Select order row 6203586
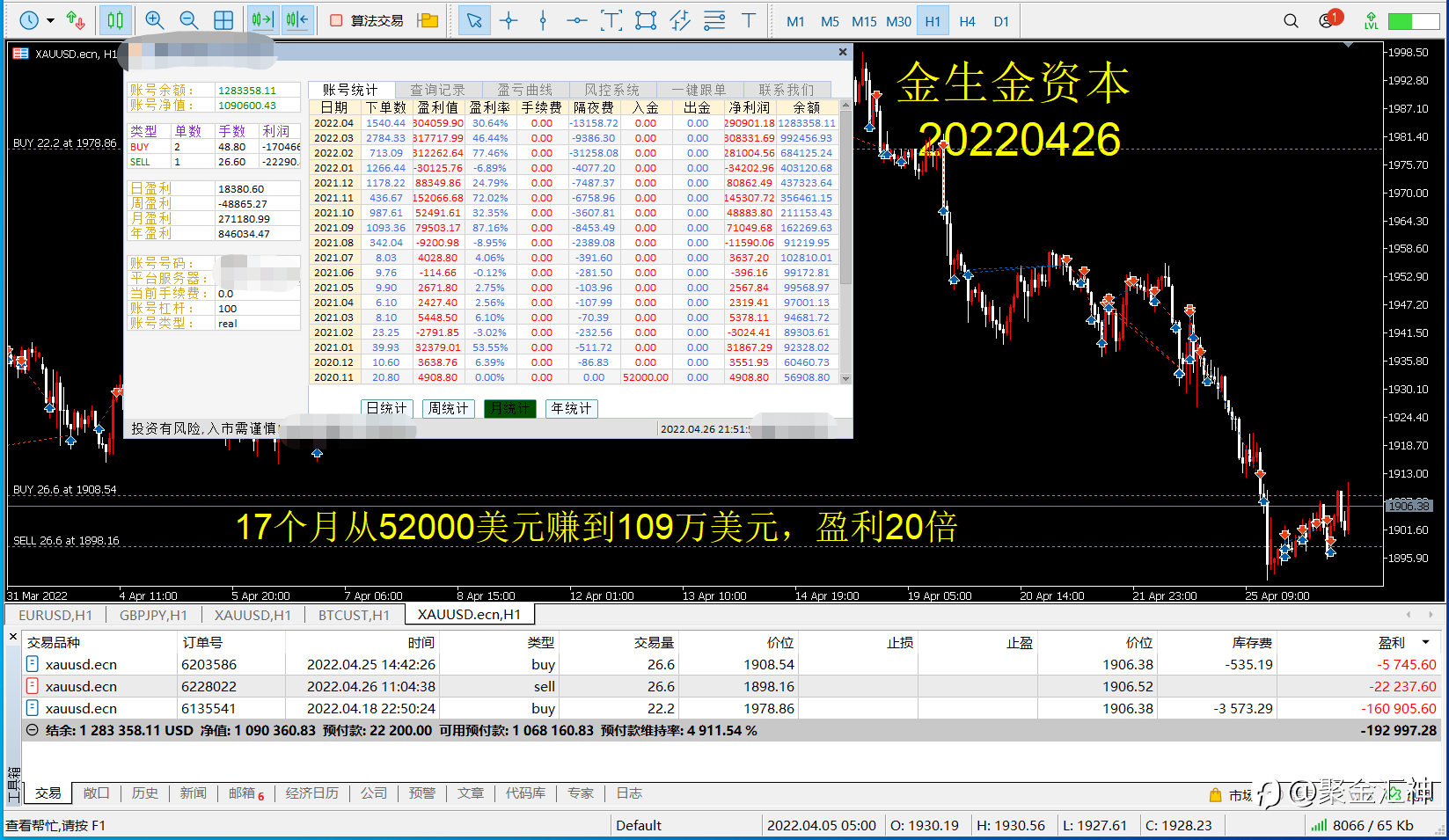 coord(731,664)
